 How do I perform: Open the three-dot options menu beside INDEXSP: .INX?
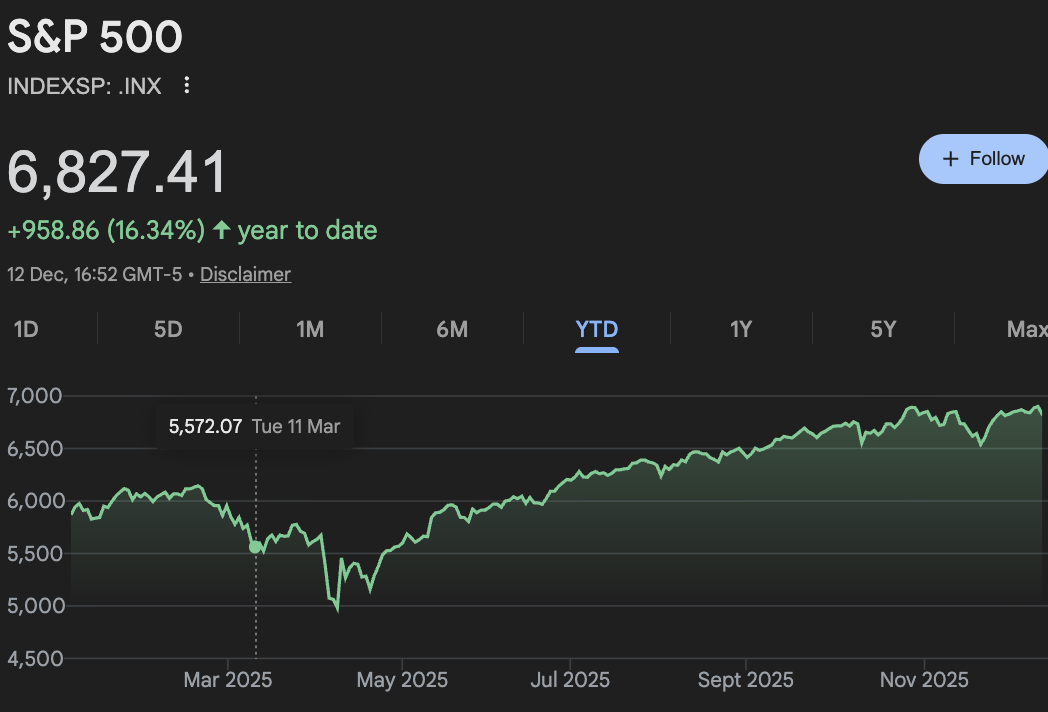click(x=186, y=86)
